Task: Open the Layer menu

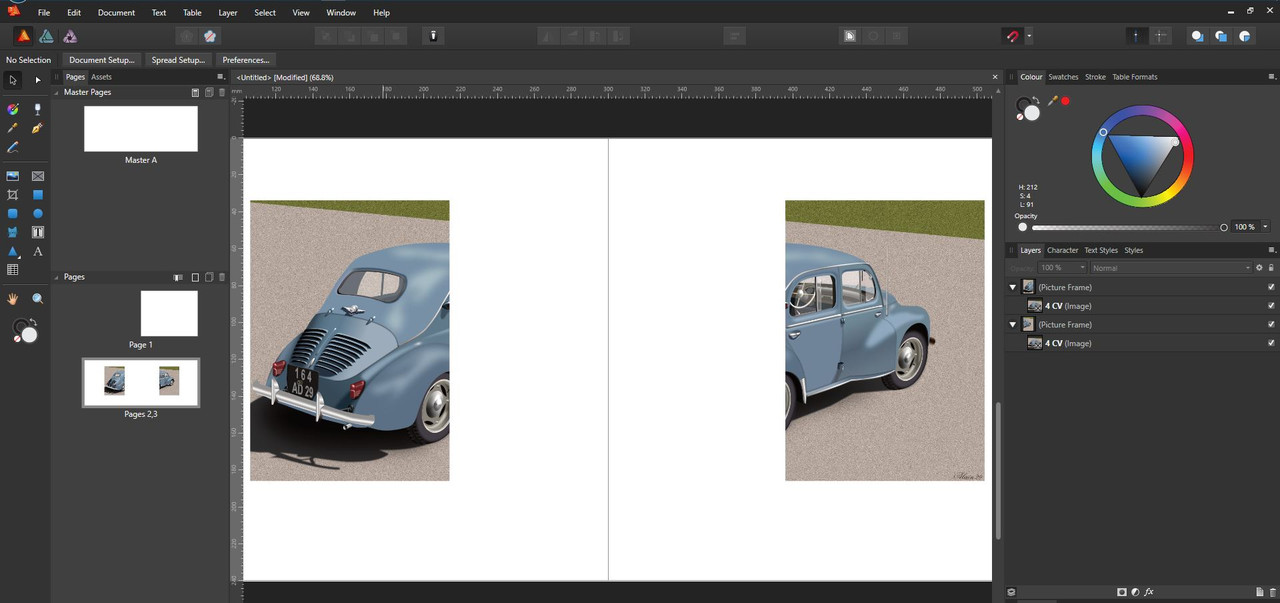Action: click(x=228, y=13)
